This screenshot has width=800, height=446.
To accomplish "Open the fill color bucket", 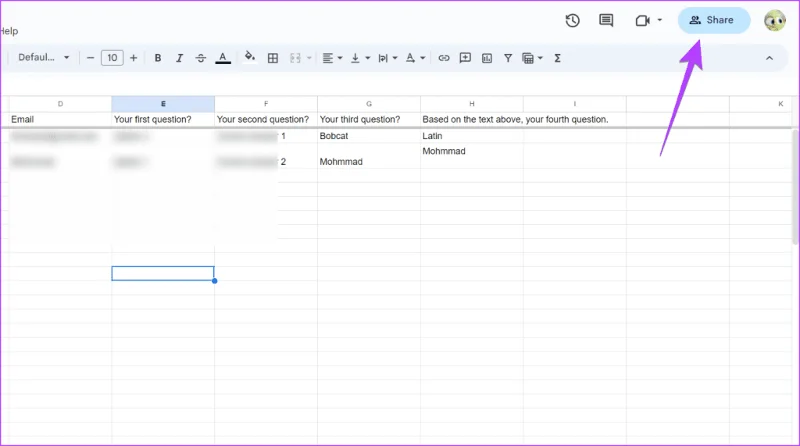I will 249,57.
